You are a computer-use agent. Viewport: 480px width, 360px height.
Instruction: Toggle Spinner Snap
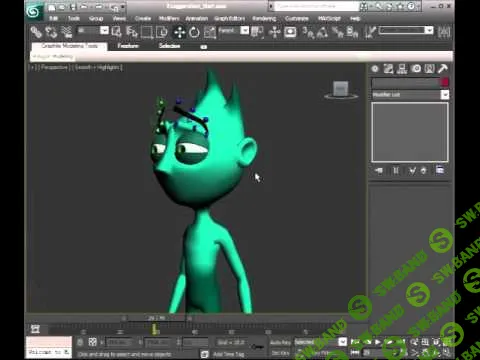pyautogui.click(x=352, y=32)
